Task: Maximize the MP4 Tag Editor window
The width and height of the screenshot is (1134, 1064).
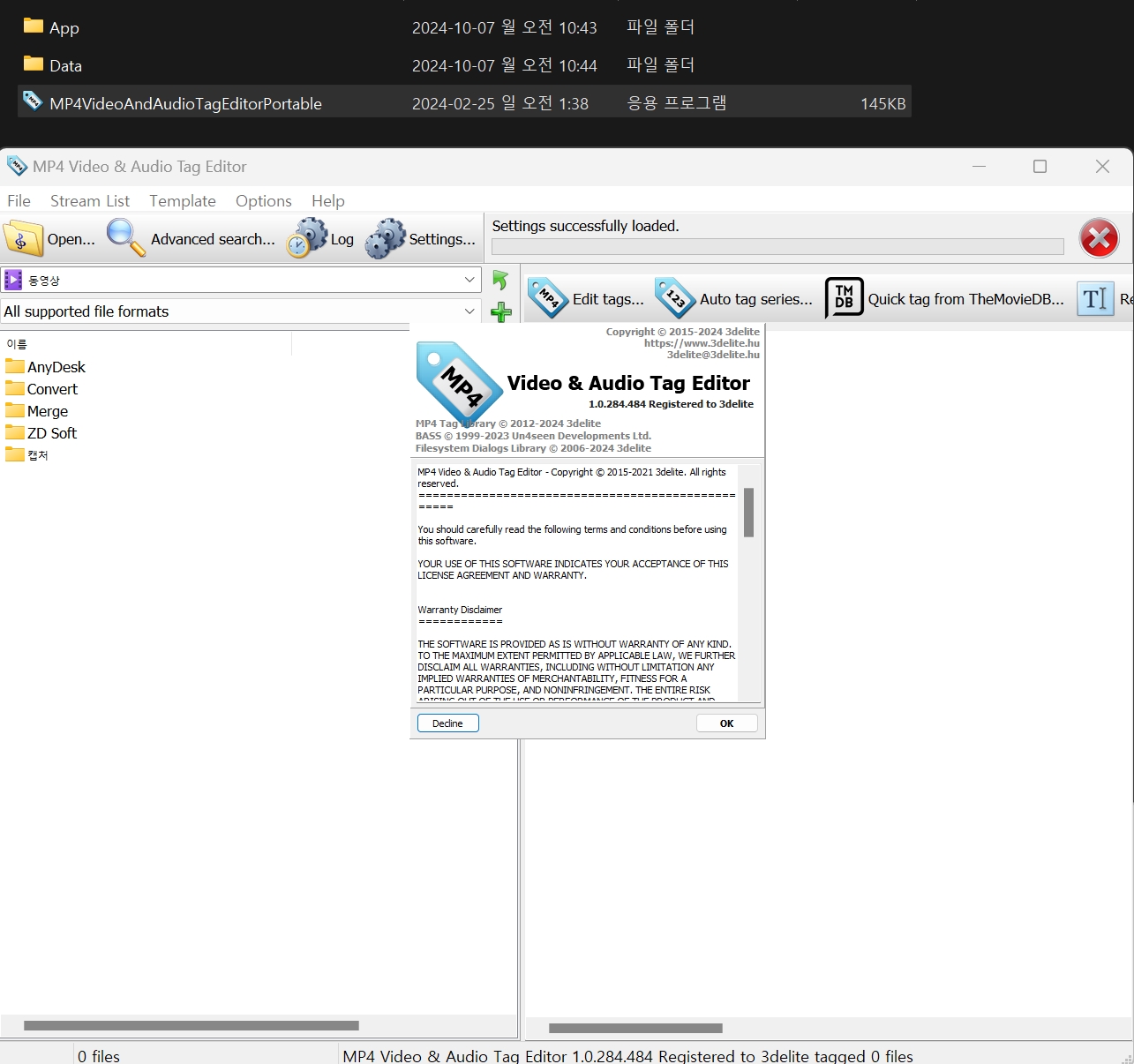Action: 1040,167
